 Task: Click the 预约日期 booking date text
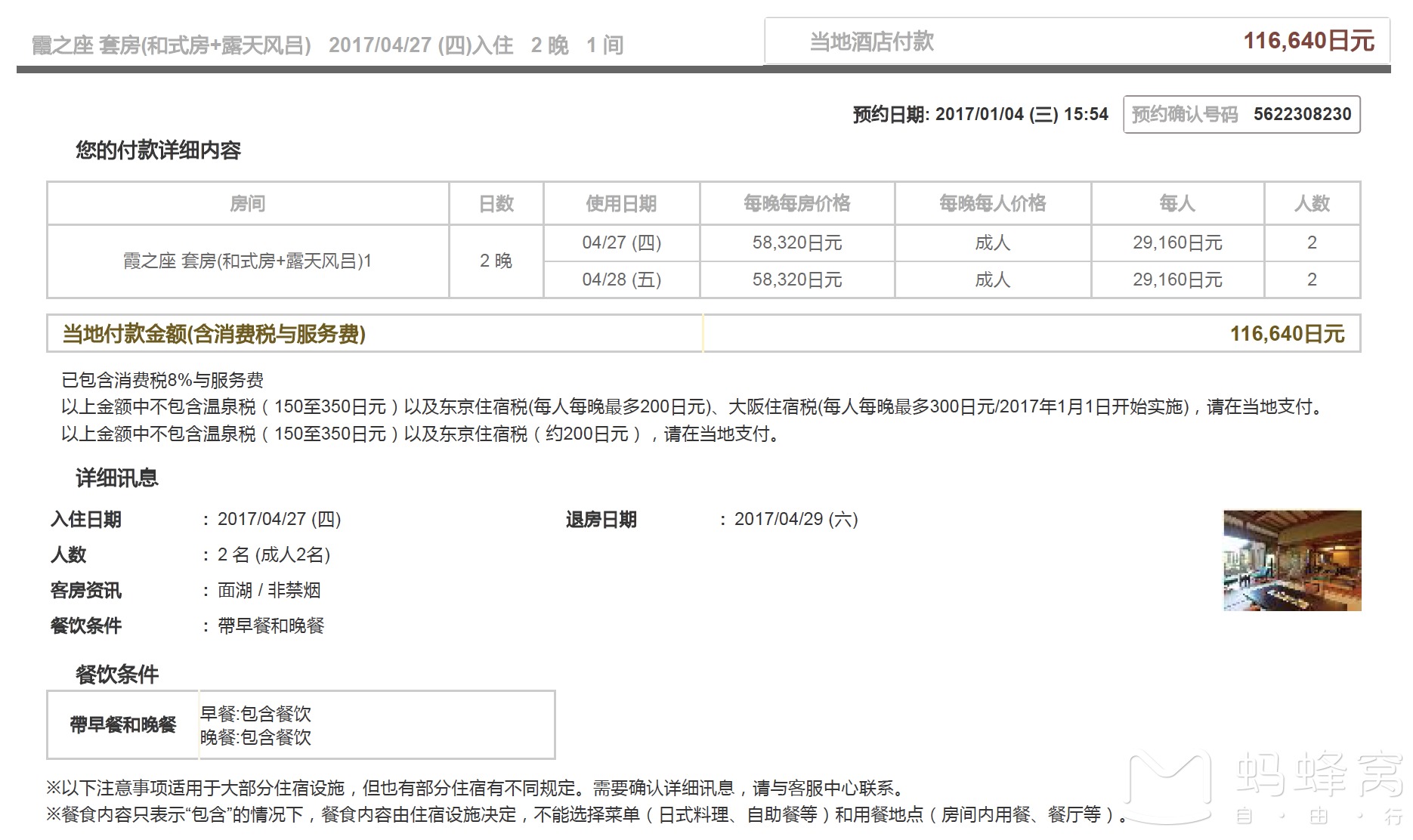(x=980, y=114)
